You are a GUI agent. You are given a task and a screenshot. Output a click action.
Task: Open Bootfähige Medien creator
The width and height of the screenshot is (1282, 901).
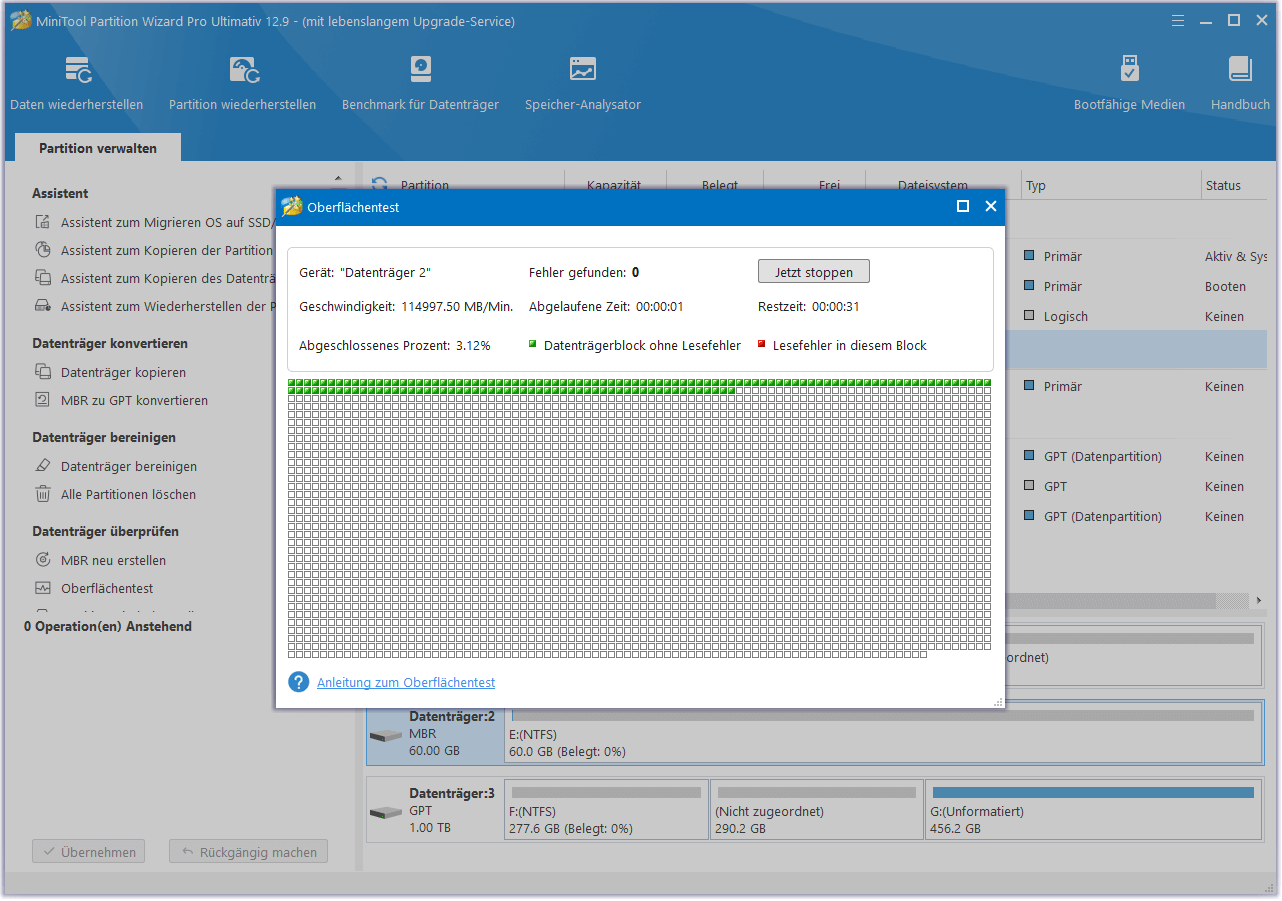[1129, 83]
